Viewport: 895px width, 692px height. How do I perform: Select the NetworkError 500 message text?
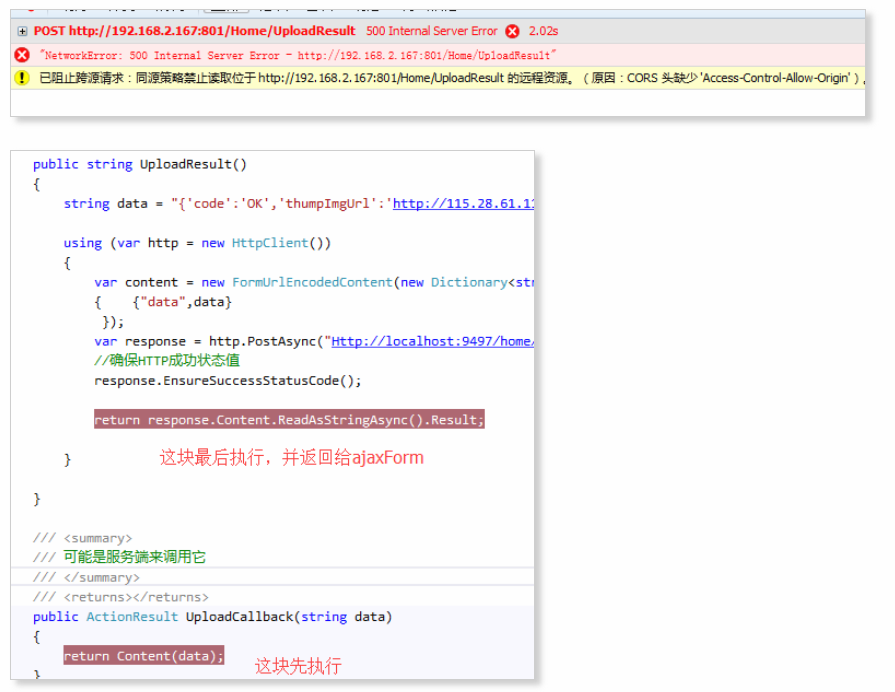297,55
